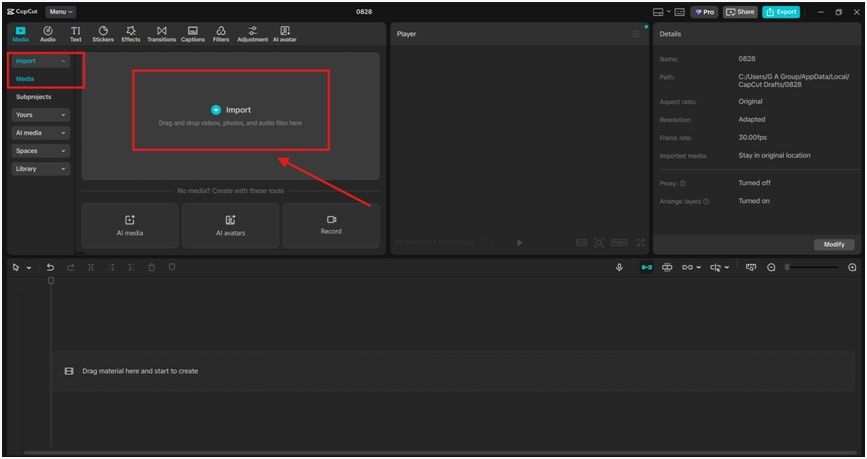
Task: Click the Player snapshot focus icon
Action: point(599,243)
